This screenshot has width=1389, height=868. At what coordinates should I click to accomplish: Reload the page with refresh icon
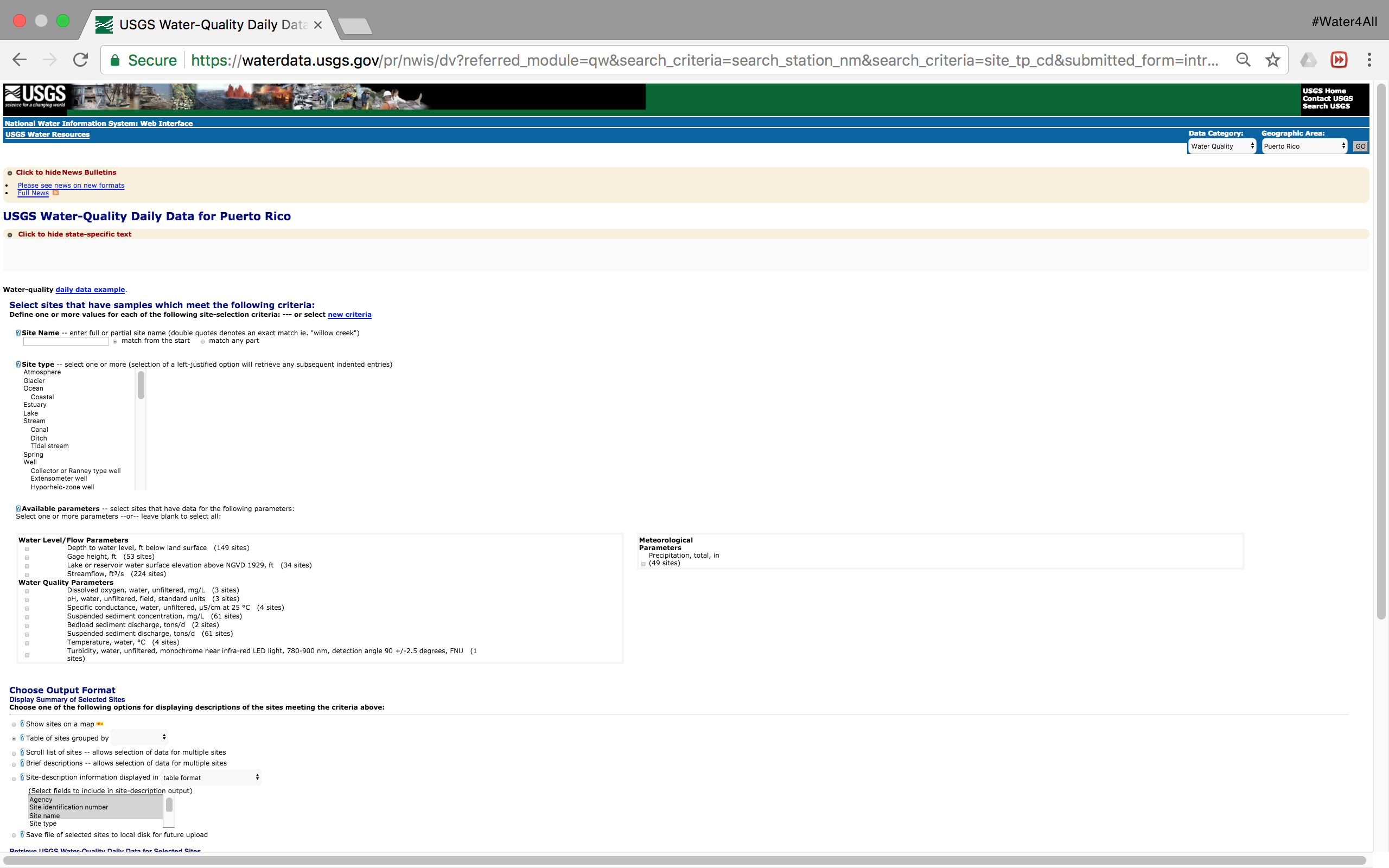click(x=80, y=60)
